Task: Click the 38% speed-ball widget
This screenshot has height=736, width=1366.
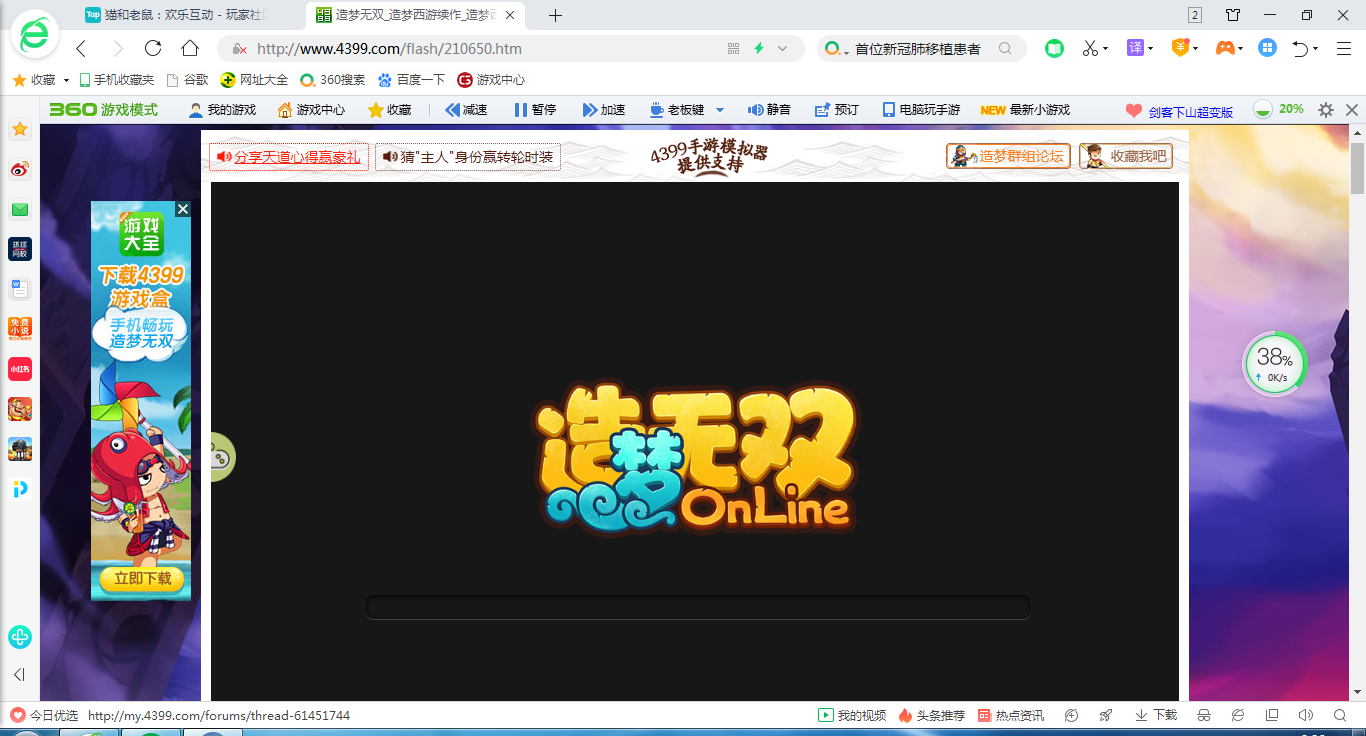Action: click(1275, 364)
